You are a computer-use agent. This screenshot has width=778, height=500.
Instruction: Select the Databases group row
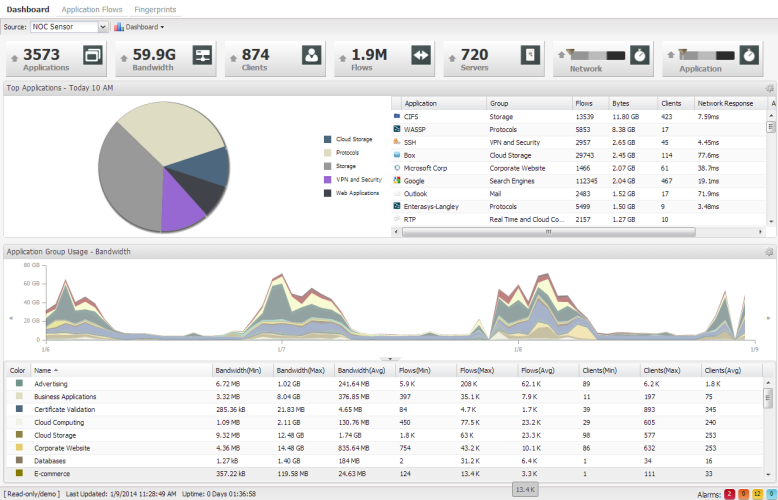tap(384, 461)
